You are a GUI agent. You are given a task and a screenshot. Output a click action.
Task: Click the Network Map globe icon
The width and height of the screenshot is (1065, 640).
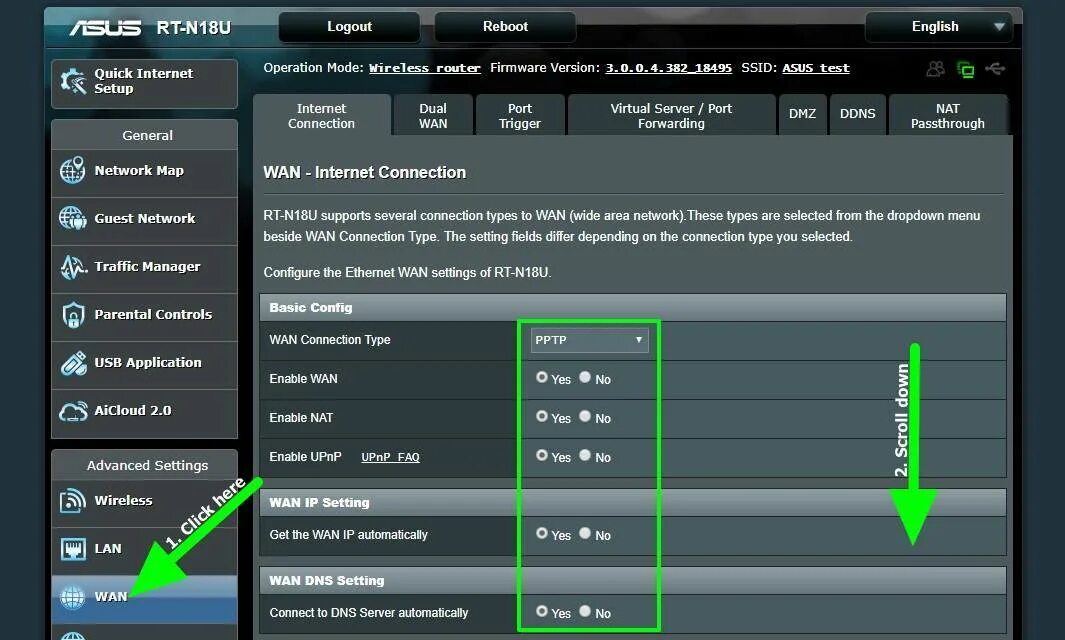point(73,171)
